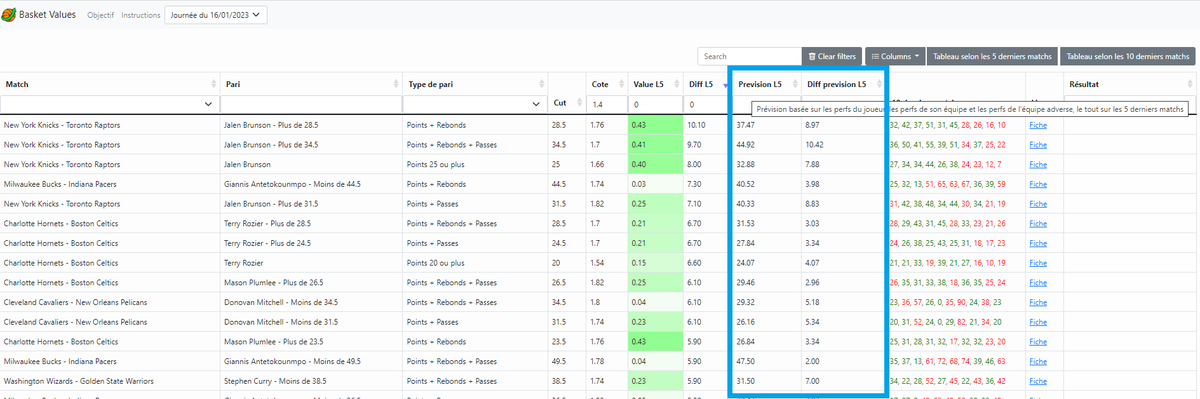
Task: Click the Match column header label
Action: click(x=17, y=84)
